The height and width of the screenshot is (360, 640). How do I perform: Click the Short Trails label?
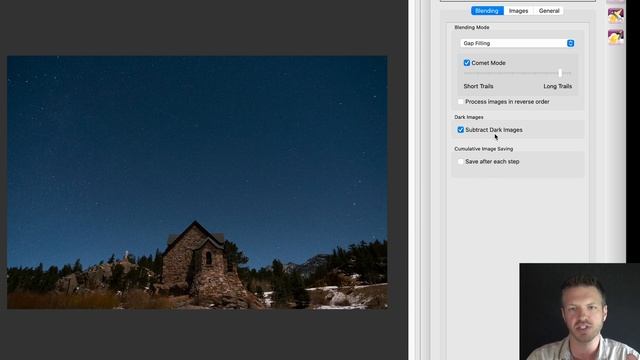[478, 86]
